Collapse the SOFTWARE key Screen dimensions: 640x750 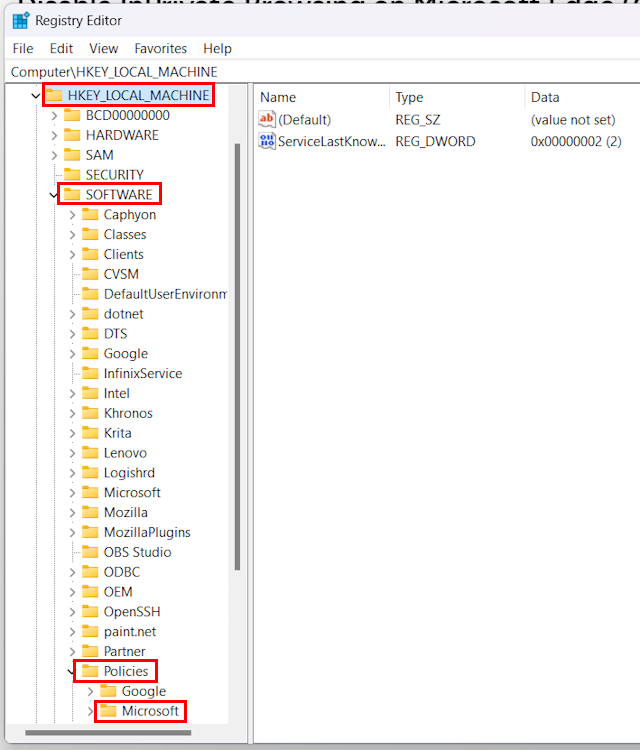[54, 195]
